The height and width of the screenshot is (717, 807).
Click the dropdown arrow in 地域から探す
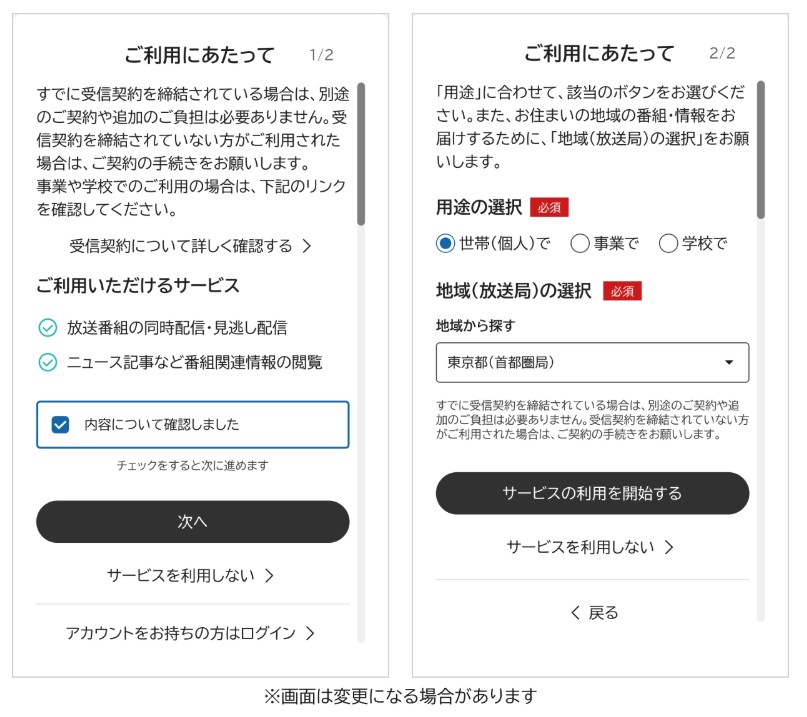click(x=729, y=362)
